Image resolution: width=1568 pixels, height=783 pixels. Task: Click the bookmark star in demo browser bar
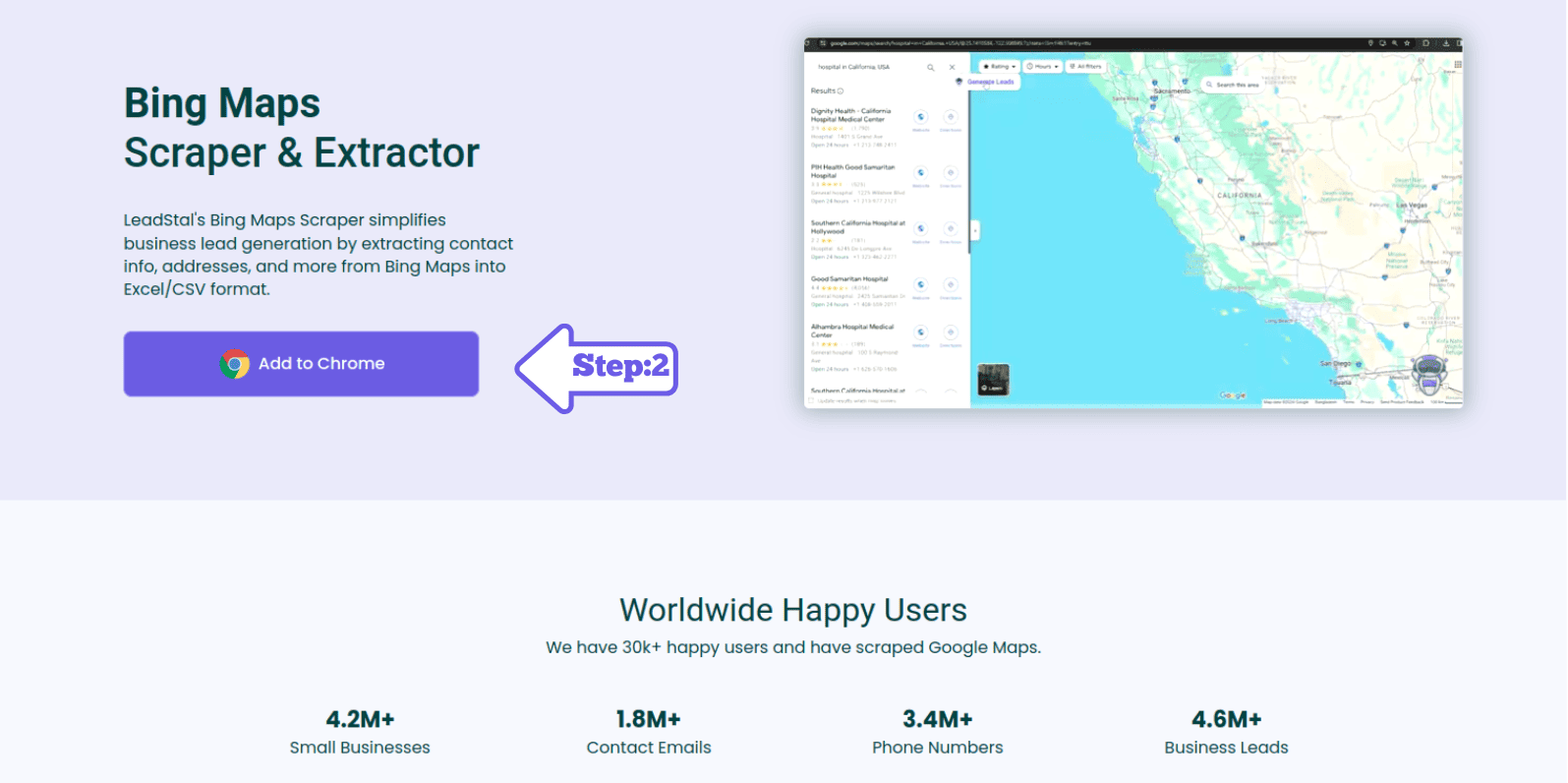pyautogui.click(x=1407, y=43)
